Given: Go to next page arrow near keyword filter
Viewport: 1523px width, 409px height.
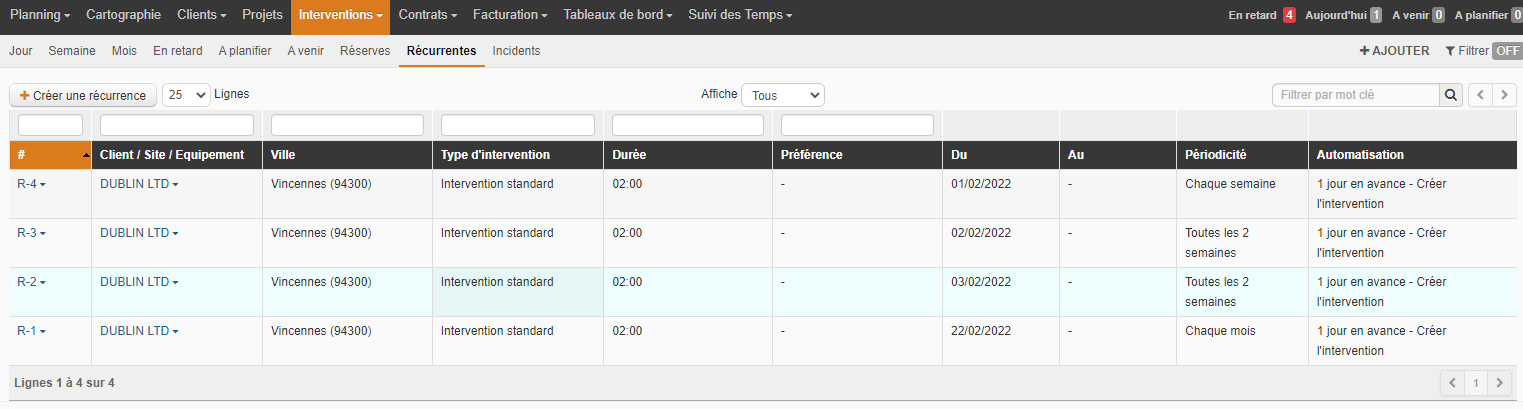Looking at the screenshot, I should [1504, 95].
